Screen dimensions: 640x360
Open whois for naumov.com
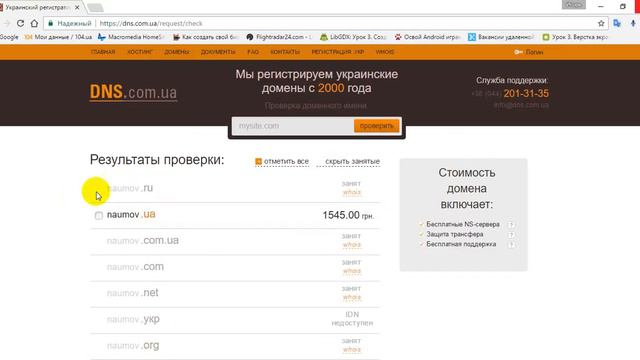(352, 271)
